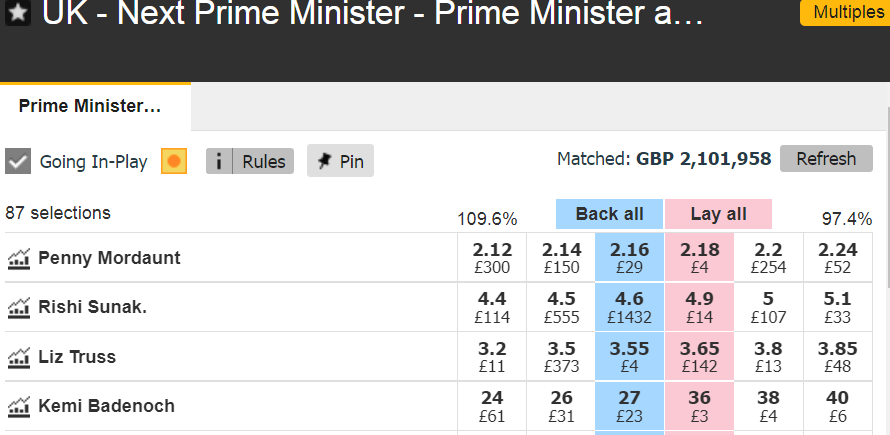
Task: Lay Rishi Sunak at 4.9
Action: (699, 307)
